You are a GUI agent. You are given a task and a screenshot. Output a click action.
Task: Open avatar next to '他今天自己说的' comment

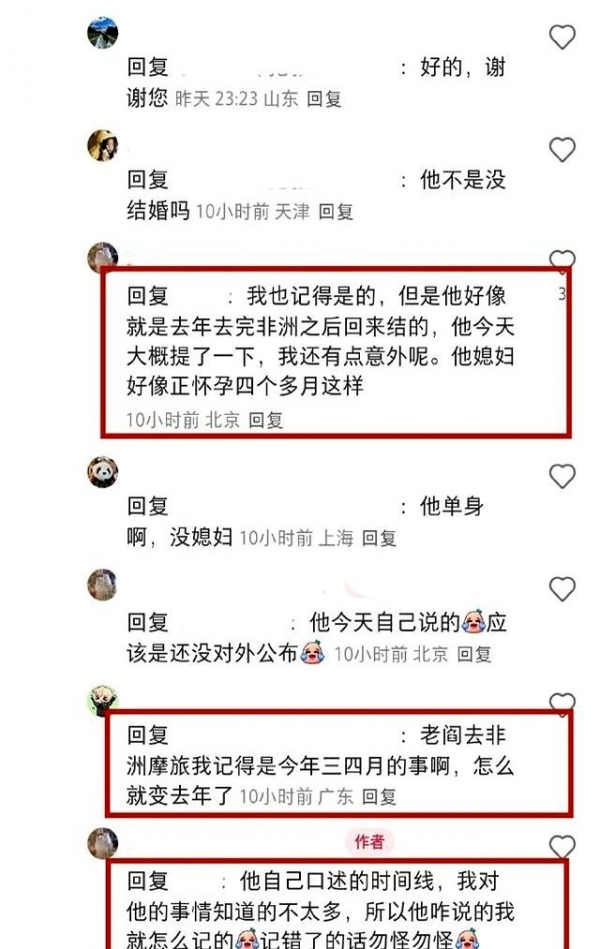coord(103,584)
